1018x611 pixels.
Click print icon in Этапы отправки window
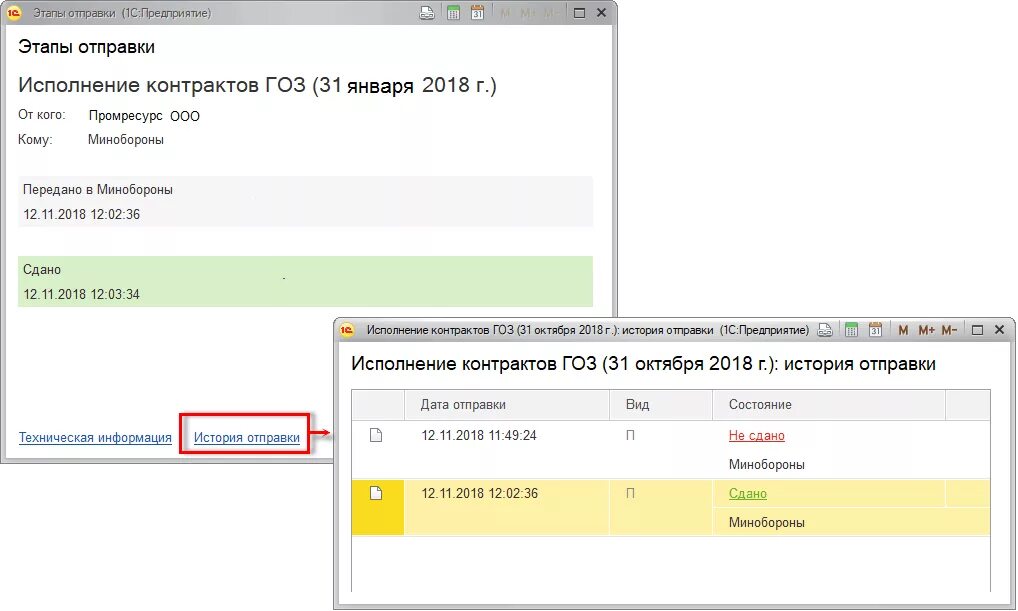(427, 13)
